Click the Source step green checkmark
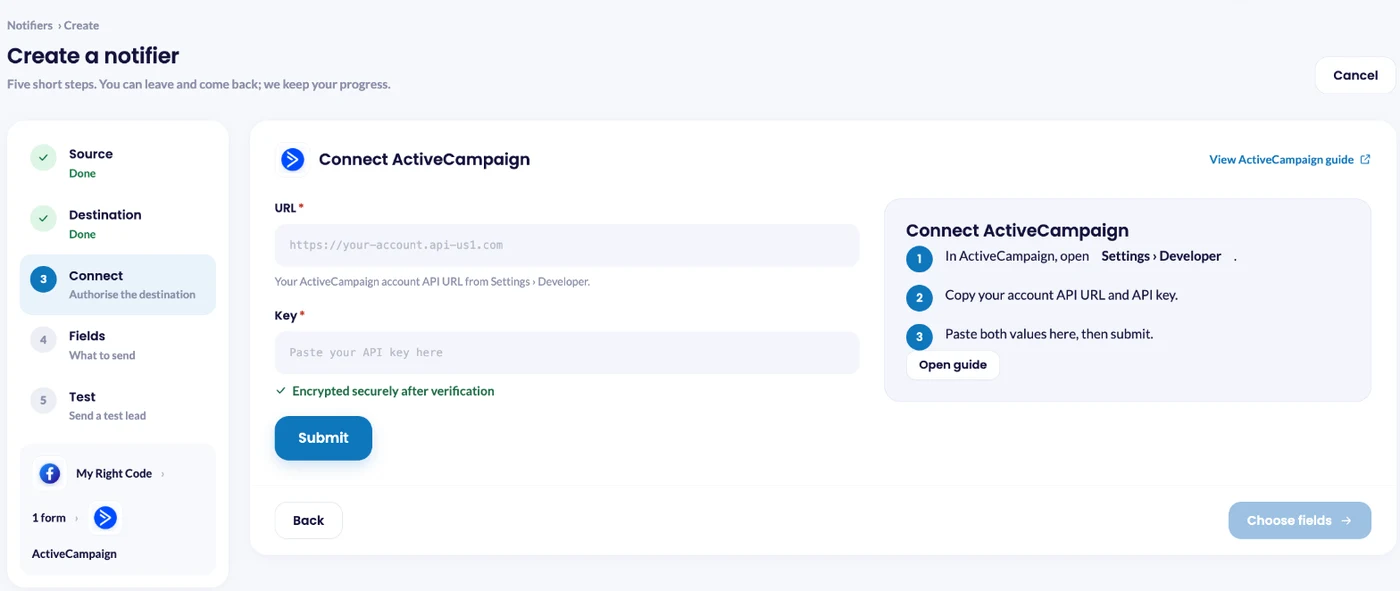Image resolution: width=1400 pixels, height=591 pixels. pyautogui.click(x=43, y=158)
